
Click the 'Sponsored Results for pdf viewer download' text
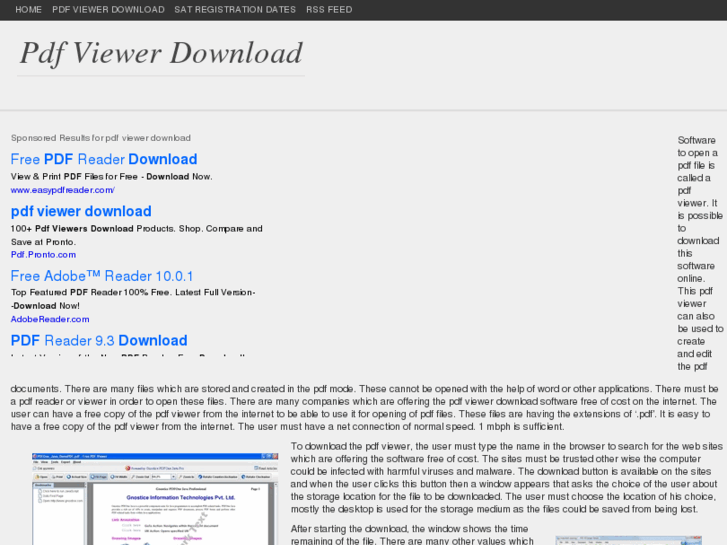101,138
